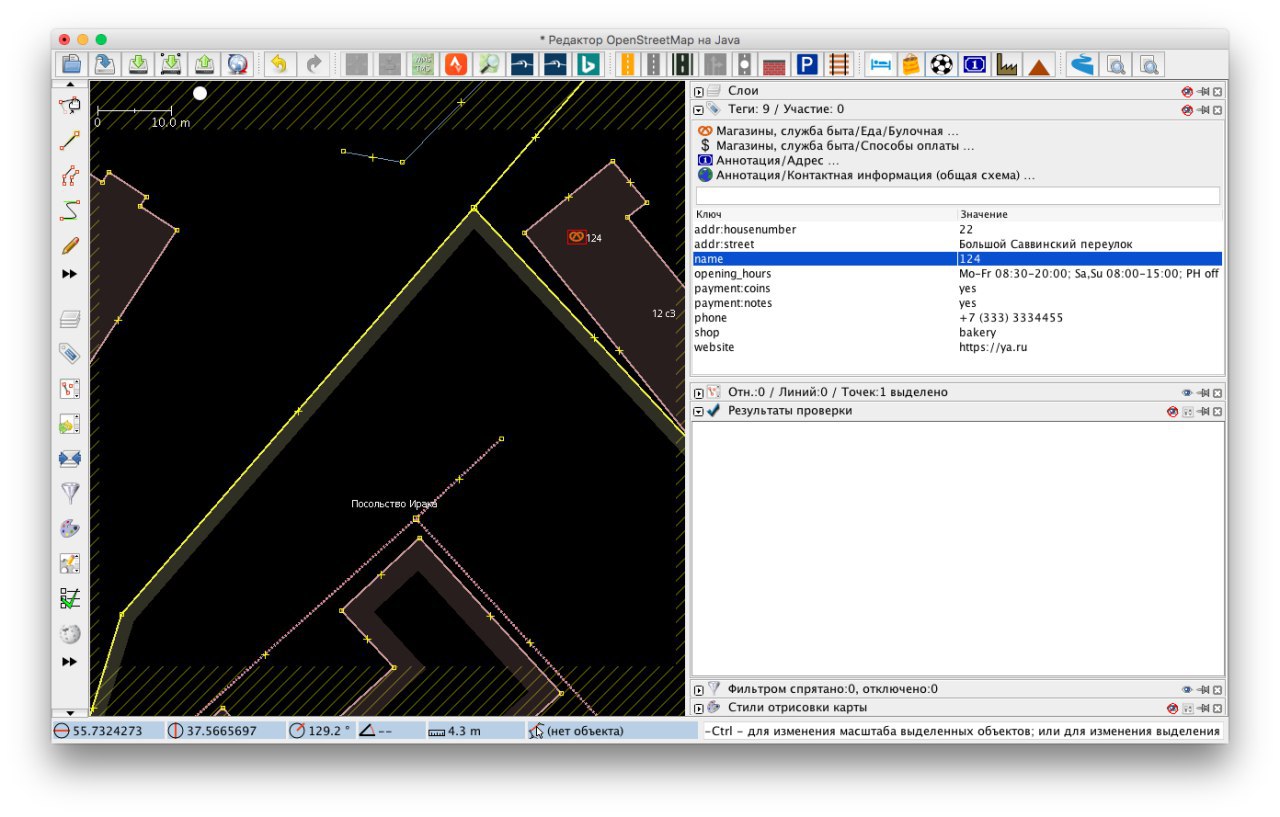Image resolution: width=1280 pixels, height=817 pixels.
Task: Open the accommodation bed preset
Action: point(880,64)
